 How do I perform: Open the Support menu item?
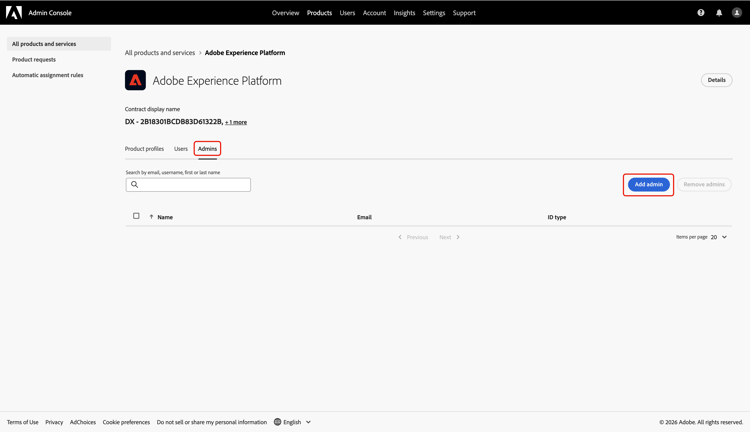tap(464, 13)
